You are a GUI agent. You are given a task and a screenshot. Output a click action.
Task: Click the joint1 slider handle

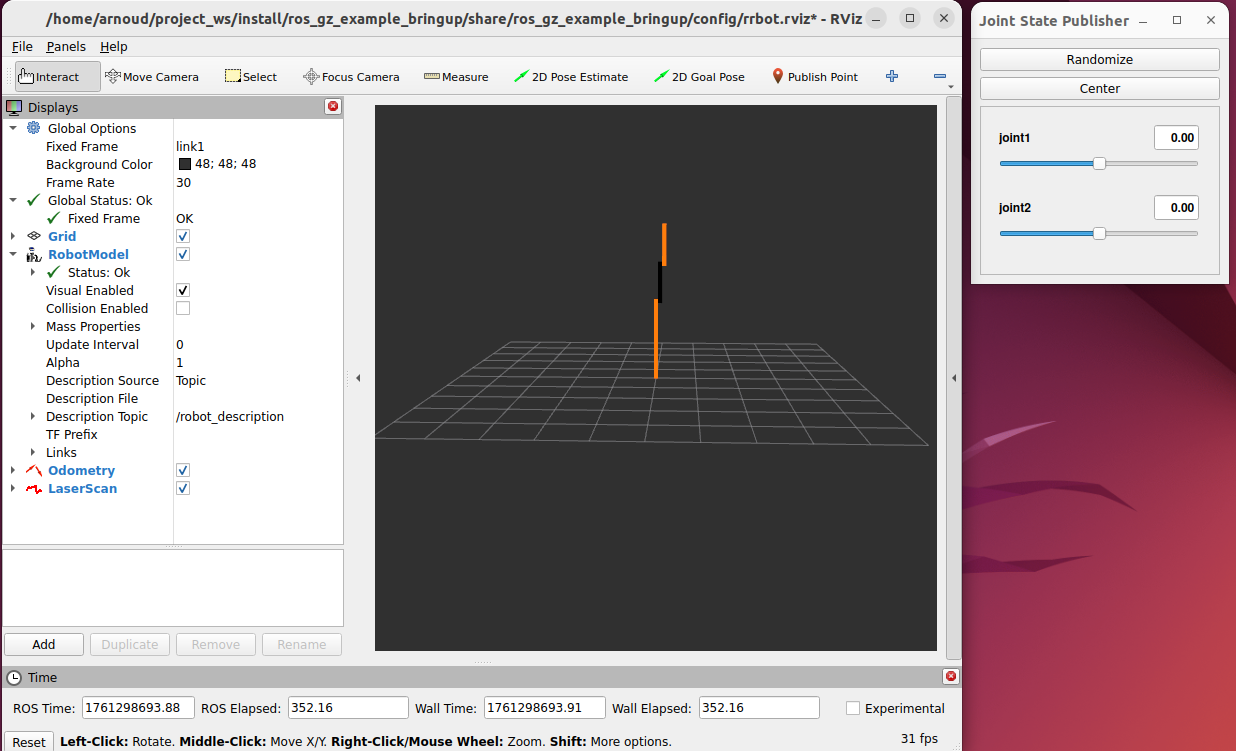tap(1099, 164)
